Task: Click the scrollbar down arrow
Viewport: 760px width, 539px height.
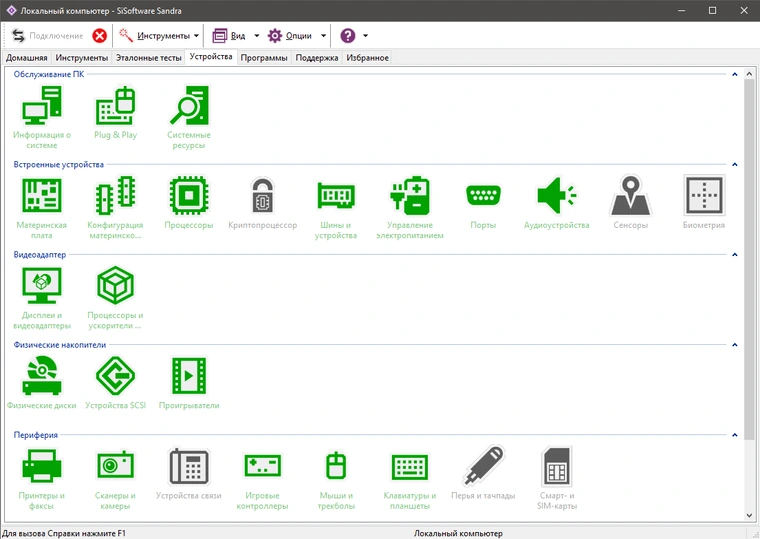Action: pyautogui.click(x=749, y=515)
